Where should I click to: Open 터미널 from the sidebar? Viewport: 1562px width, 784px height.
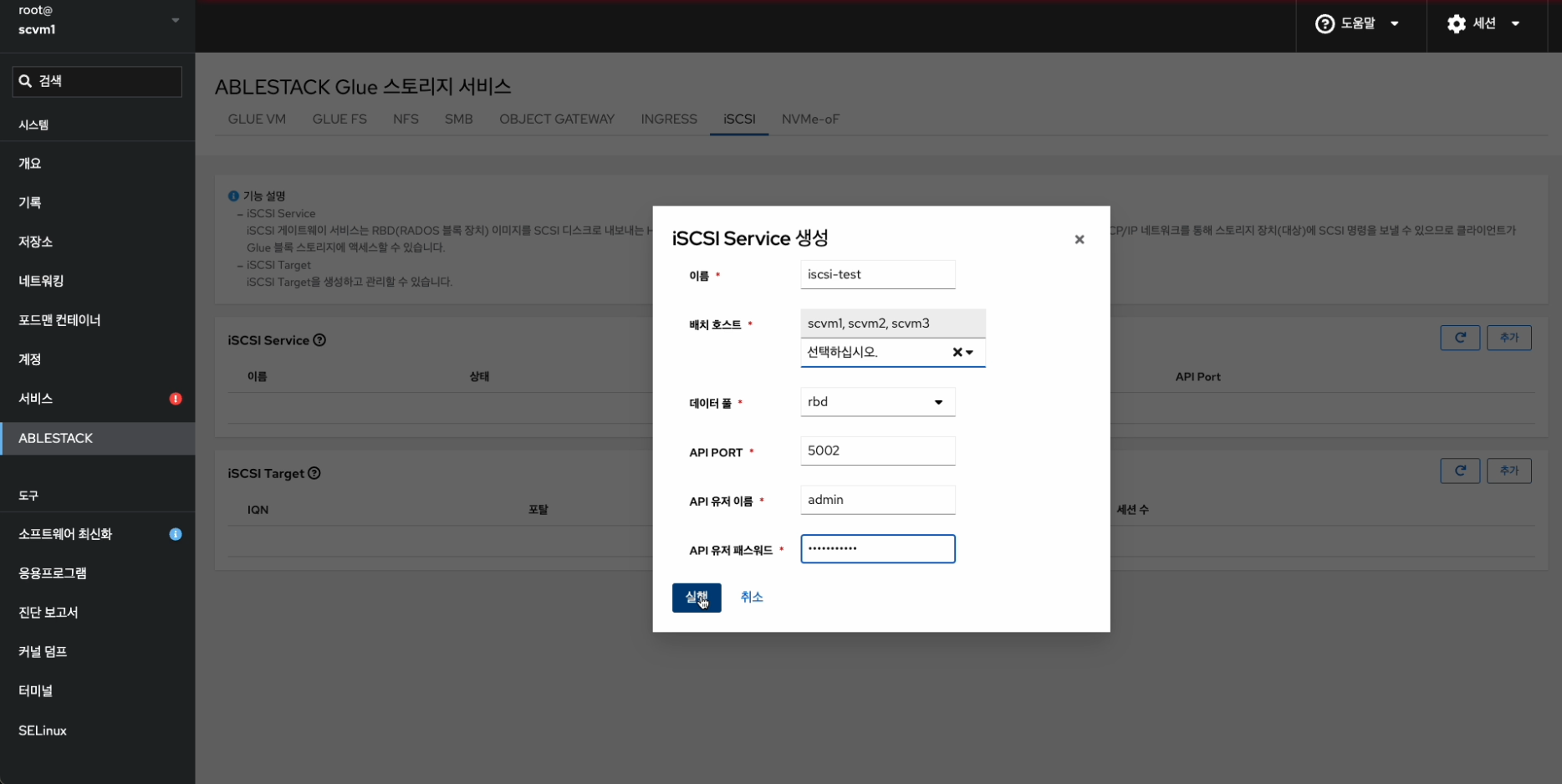[36, 690]
